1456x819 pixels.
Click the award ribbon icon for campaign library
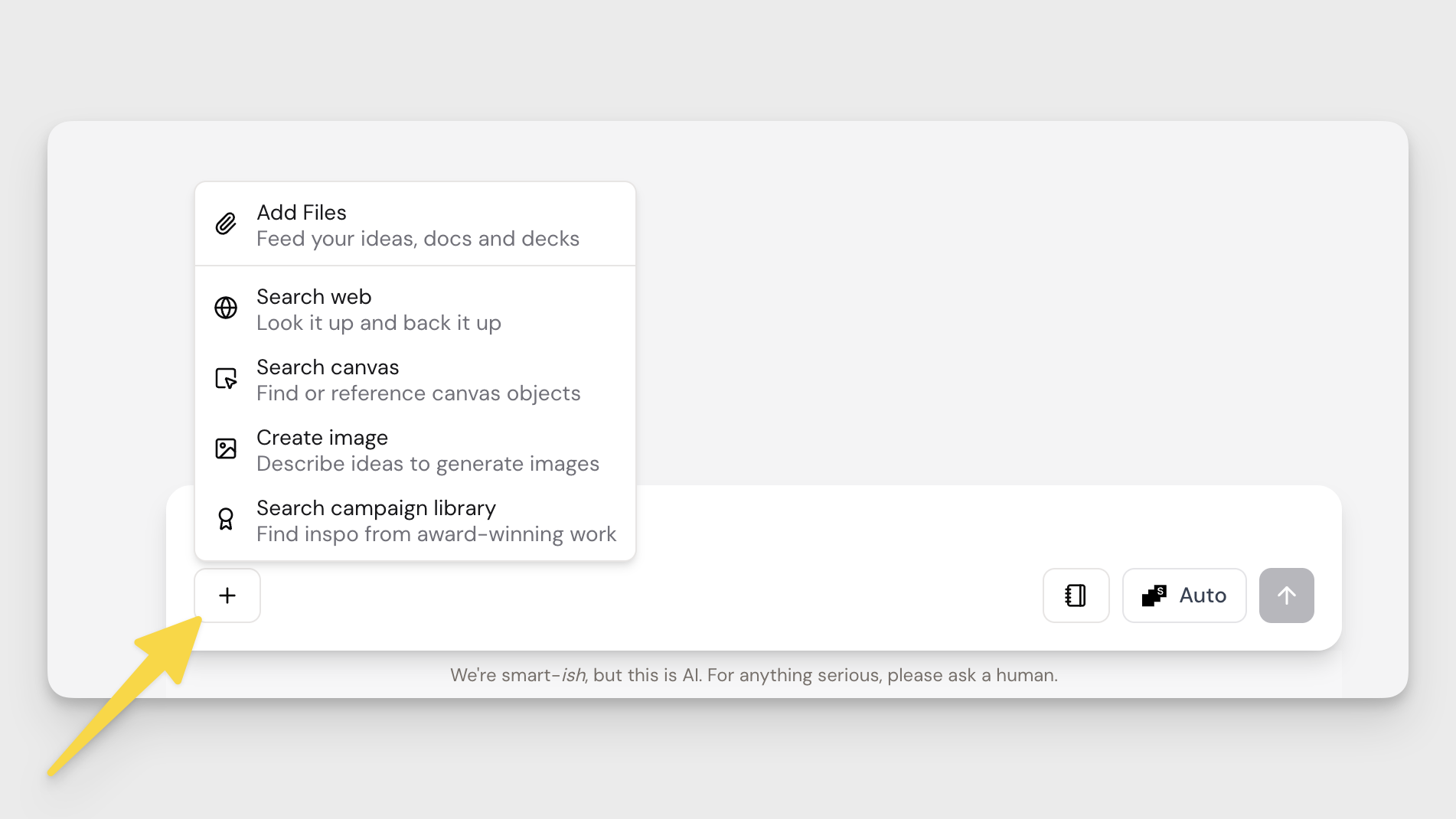(x=226, y=520)
